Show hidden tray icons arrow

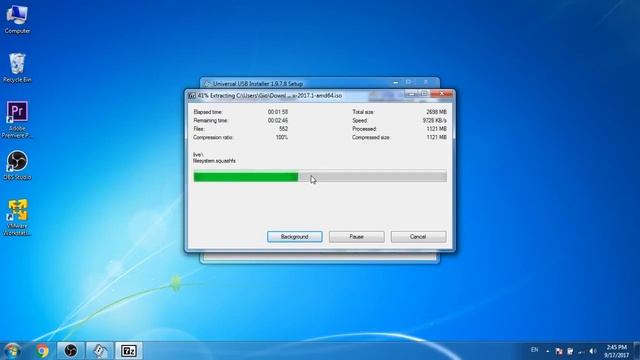(x=547, y=351)
